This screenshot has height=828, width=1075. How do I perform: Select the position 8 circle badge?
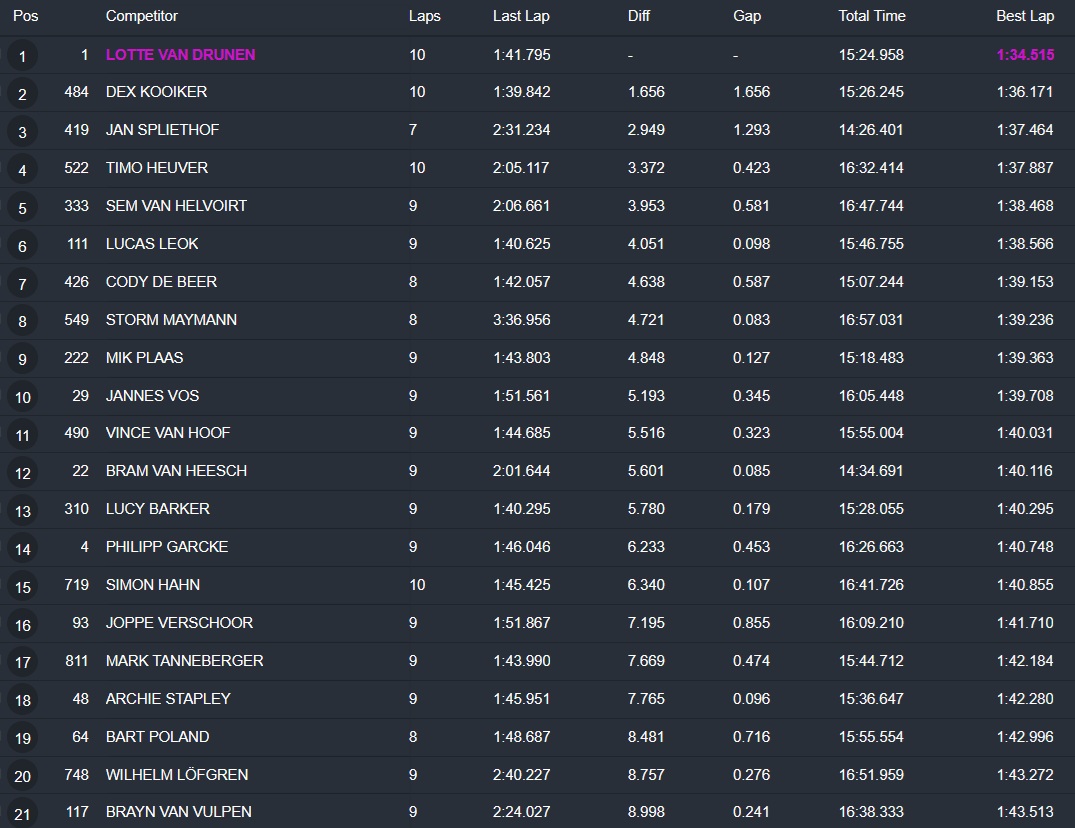(x=22, y=322)
